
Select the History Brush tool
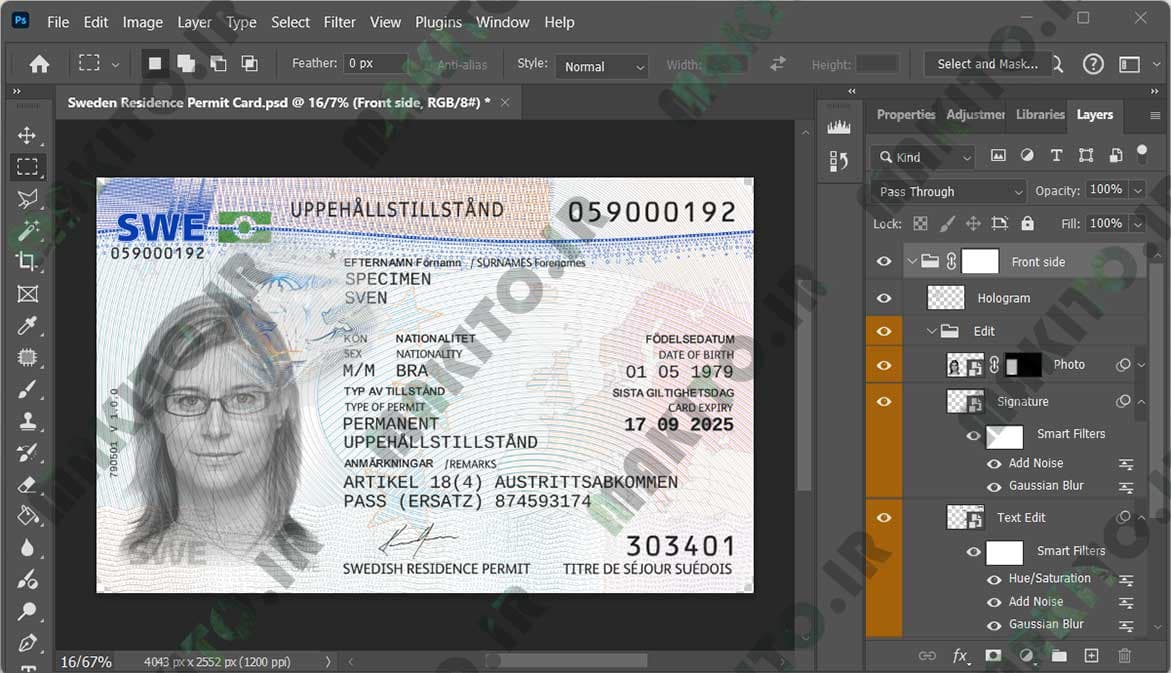[x=27, y=453]
